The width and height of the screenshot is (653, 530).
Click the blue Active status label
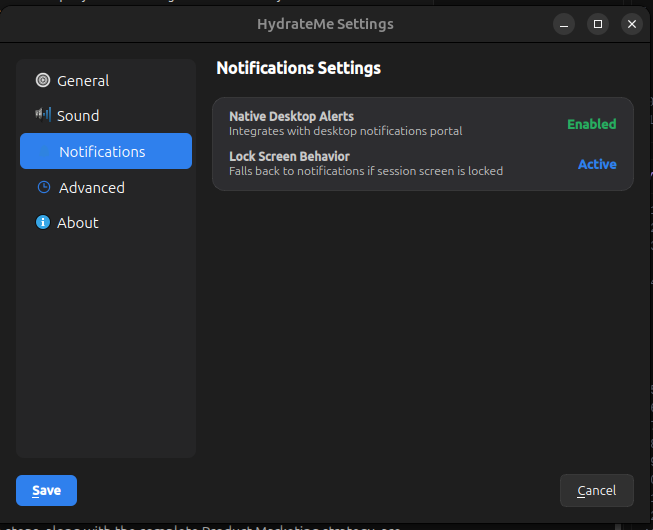coord(597,164)
